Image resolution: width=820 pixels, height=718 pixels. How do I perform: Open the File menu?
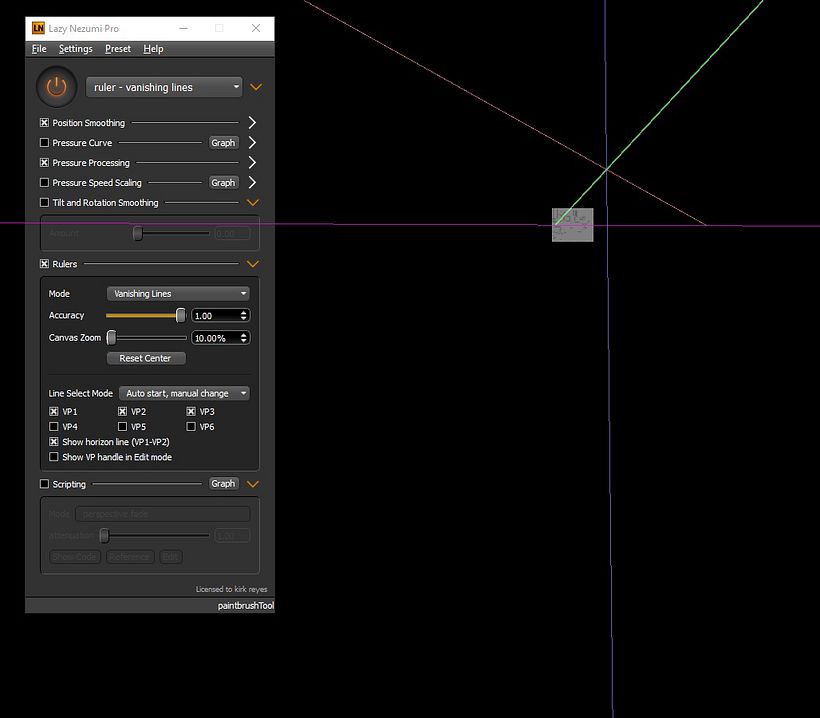click(x=39, y=49)
